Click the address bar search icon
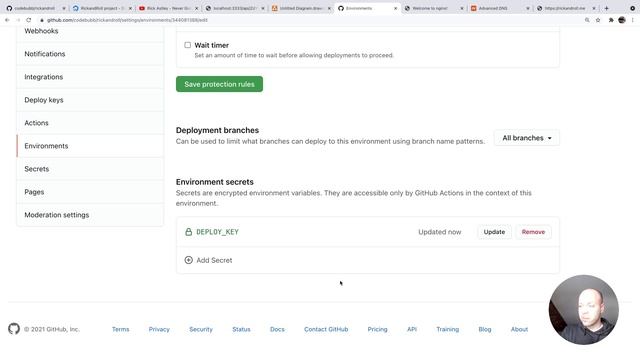Image resolution: width=640 pixels, height=360 pixels. (587, 20)
